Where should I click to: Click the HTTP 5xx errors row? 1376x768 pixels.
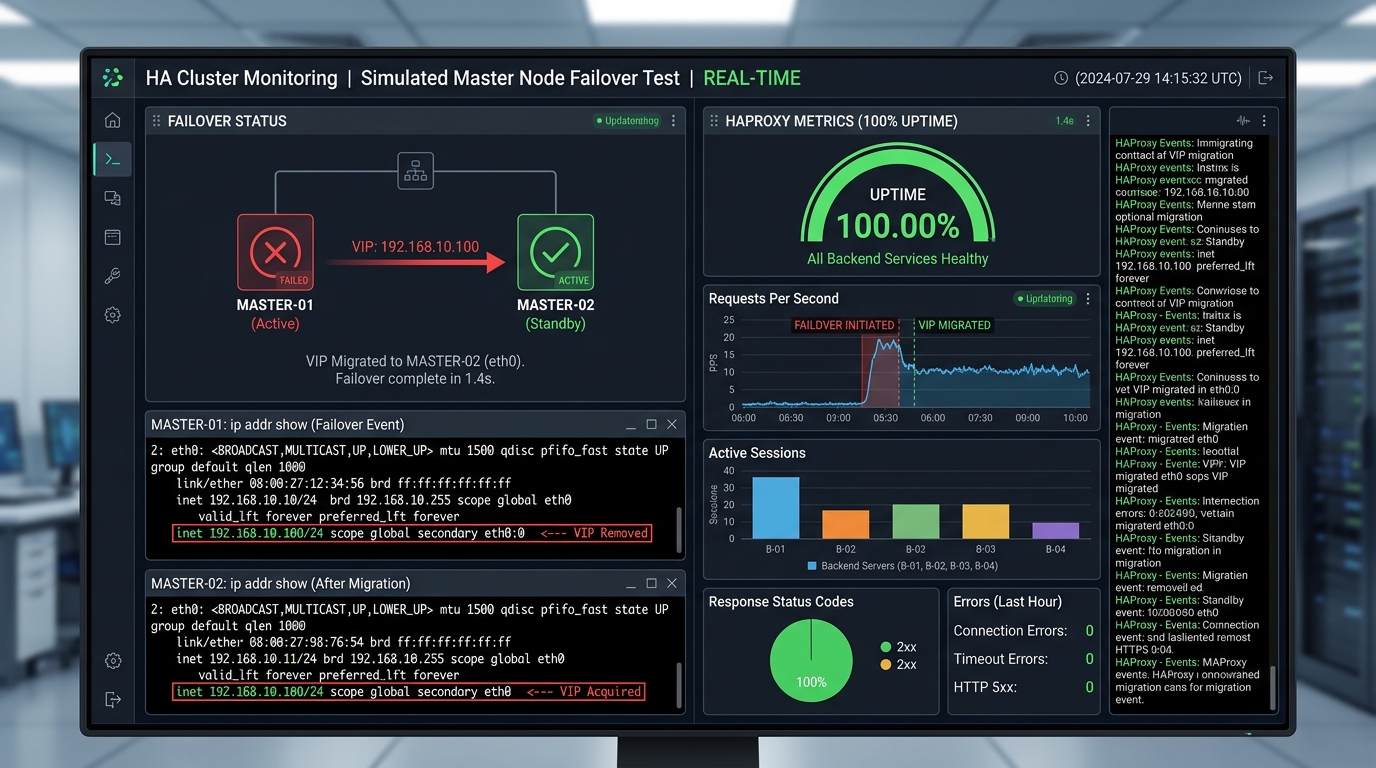(x=1023, y=687)
